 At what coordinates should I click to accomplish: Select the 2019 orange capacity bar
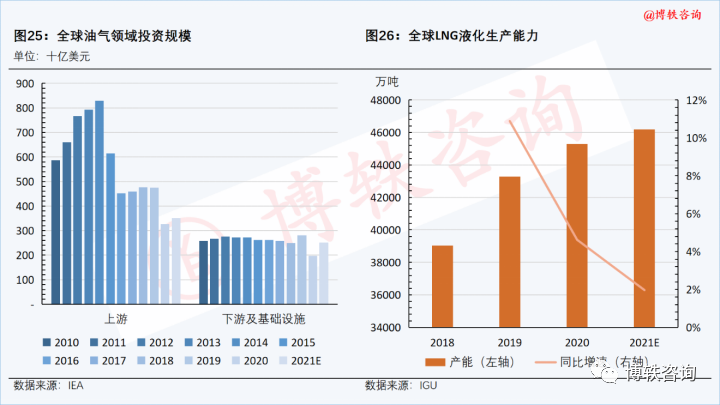[510, 251]
